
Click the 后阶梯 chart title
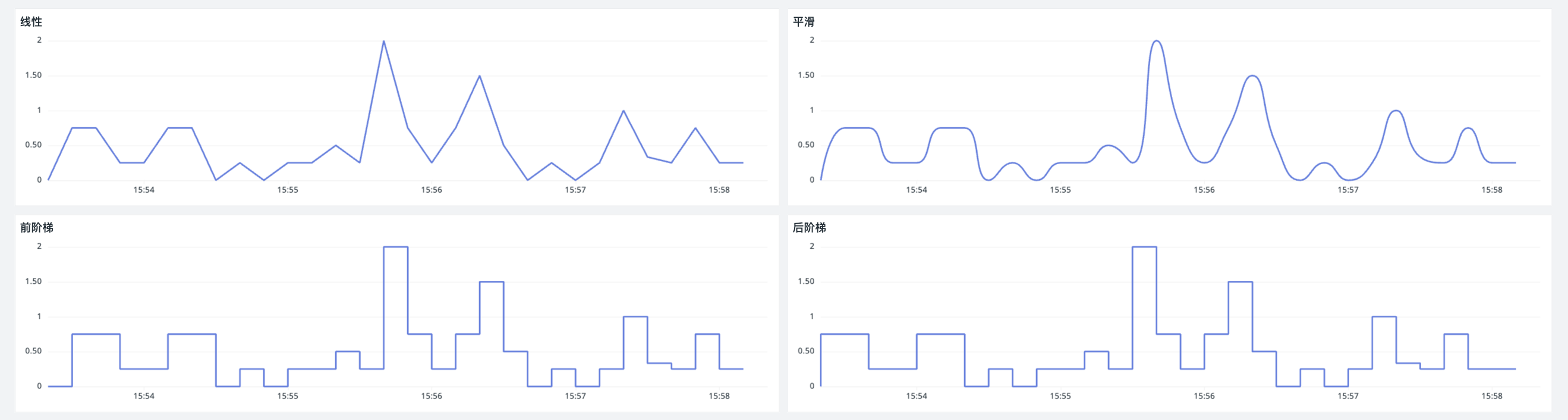point(809,228)
